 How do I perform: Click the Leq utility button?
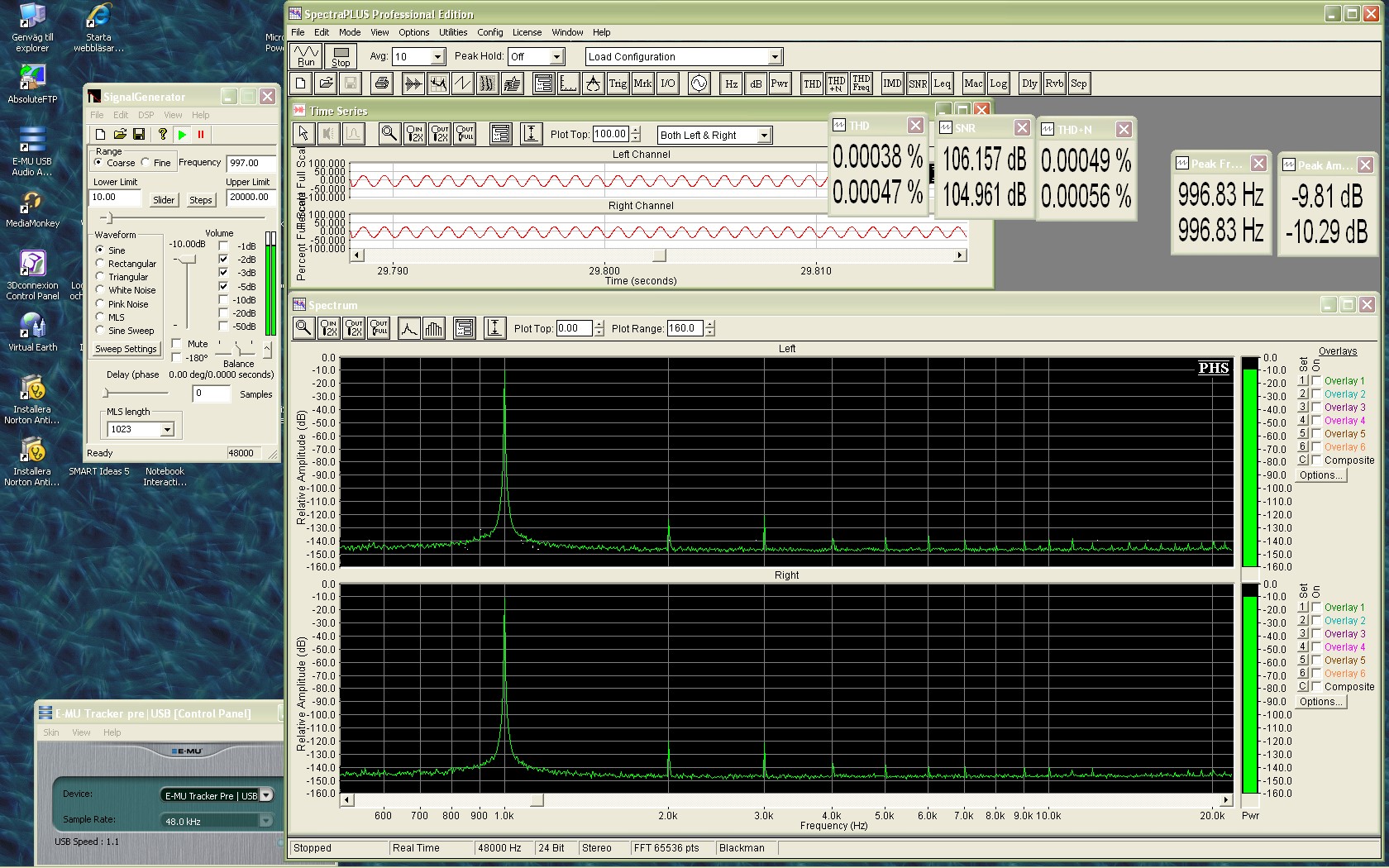click(943, 83)
